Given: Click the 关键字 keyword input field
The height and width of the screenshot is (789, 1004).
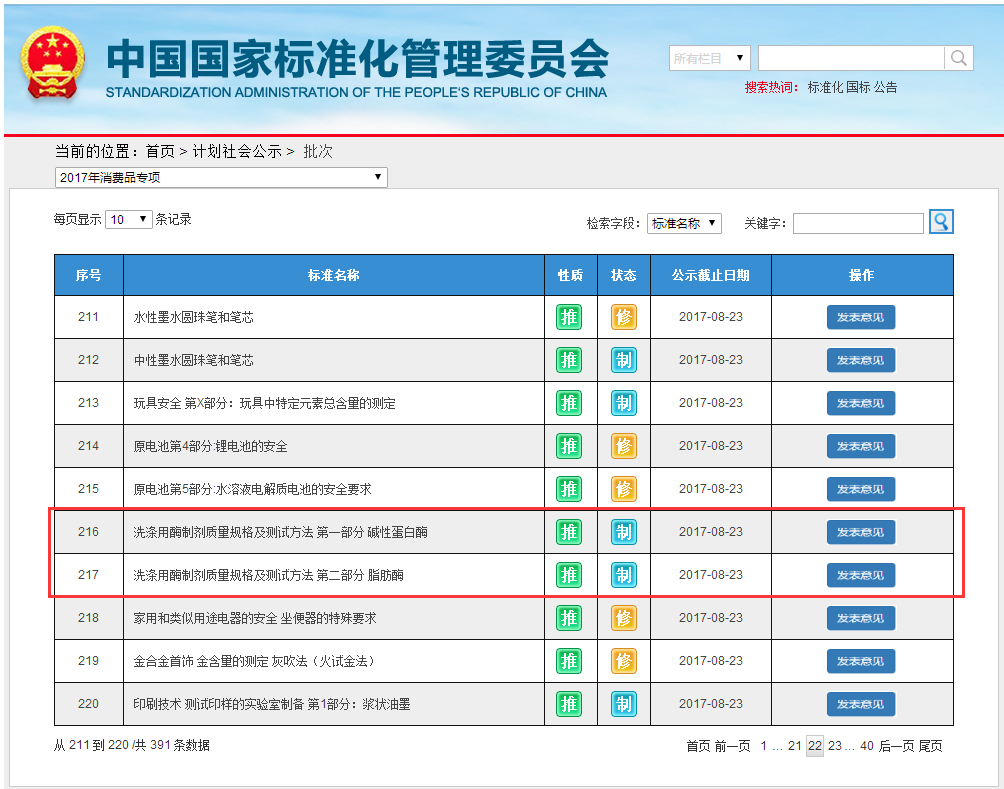Looking at the screenshot, I should click(858, 223).
